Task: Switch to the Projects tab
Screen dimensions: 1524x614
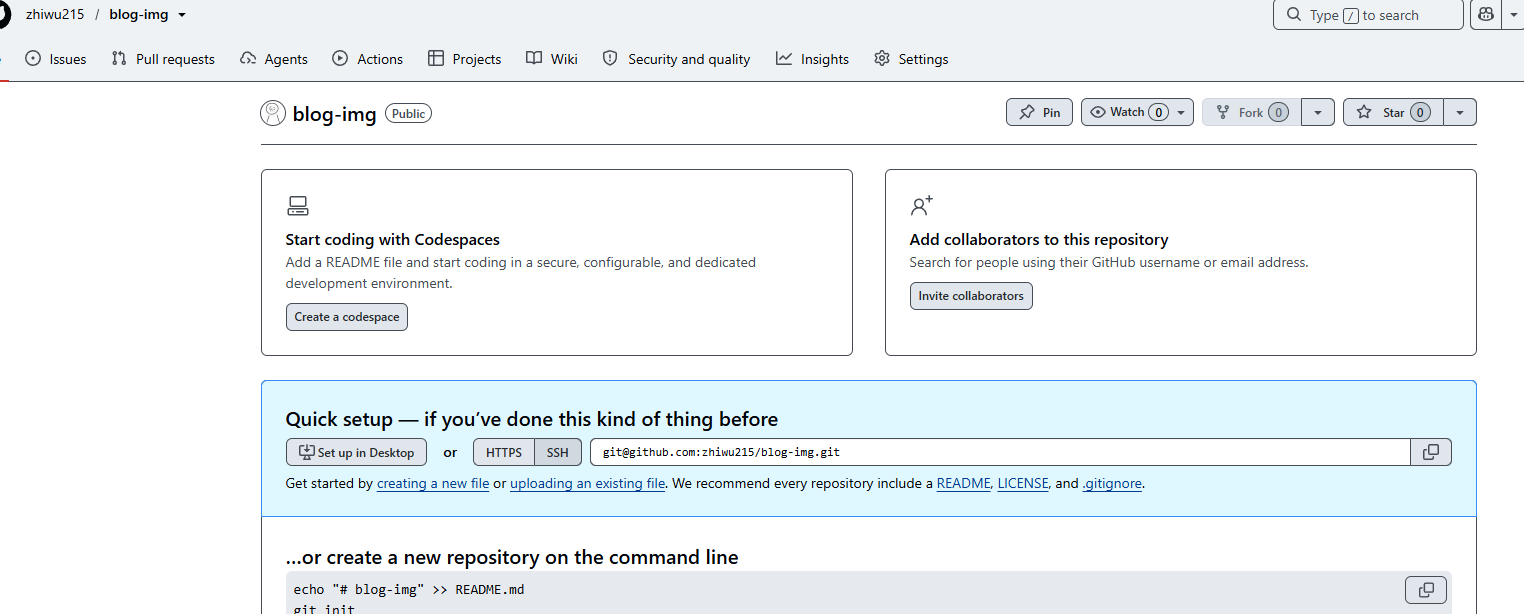Action: pos(464,59)
